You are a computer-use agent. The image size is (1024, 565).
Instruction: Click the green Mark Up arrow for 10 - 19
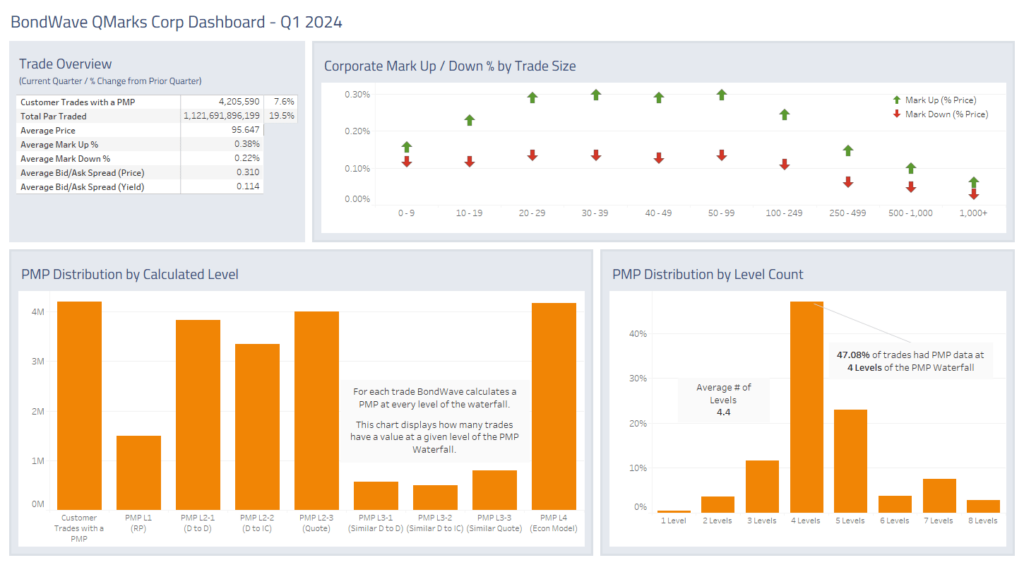469,121
